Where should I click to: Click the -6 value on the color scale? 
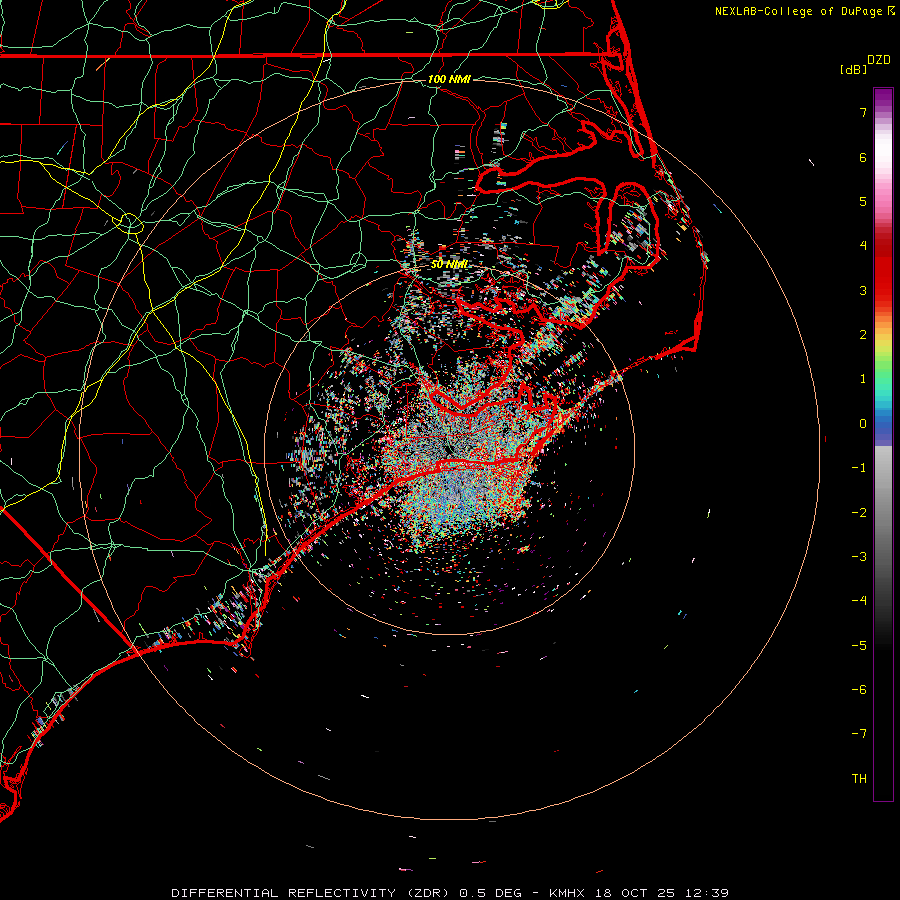(x=859, y=690)
